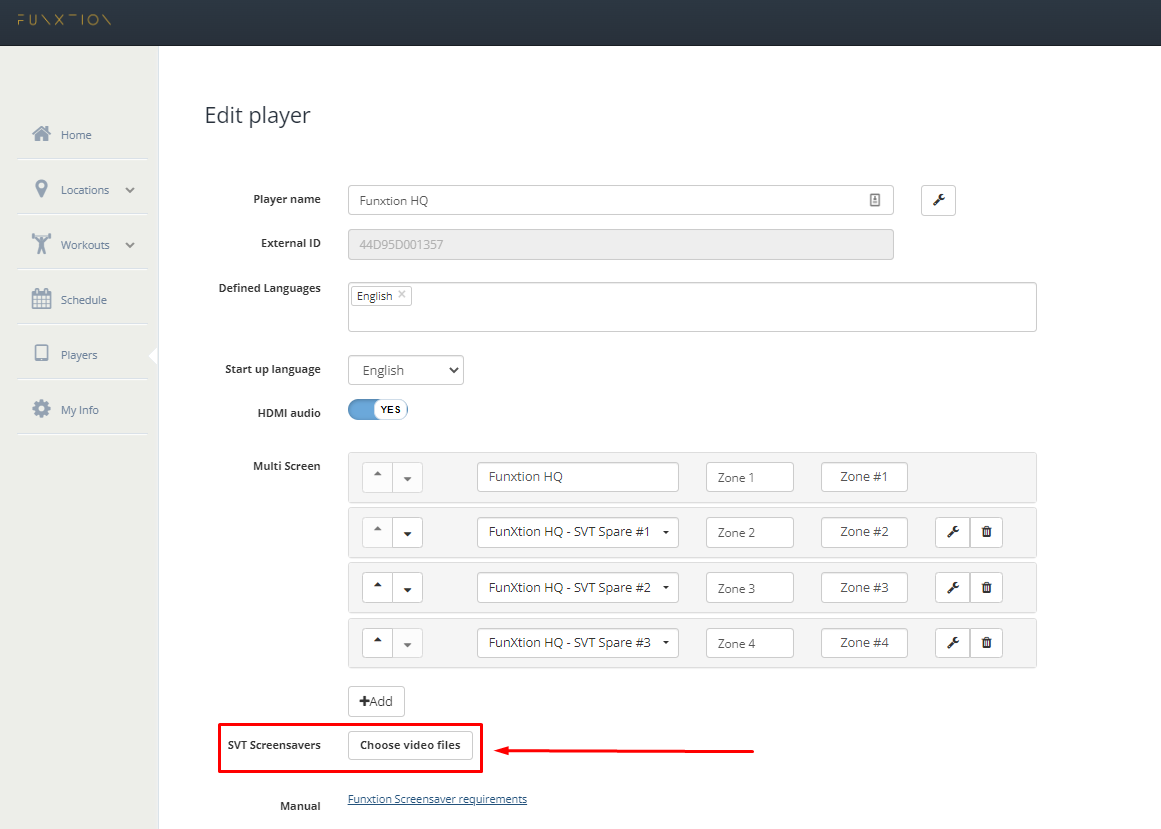Screen dimensions: 1161x829
Task: Click the Multi Screen label
Action: 287,466
